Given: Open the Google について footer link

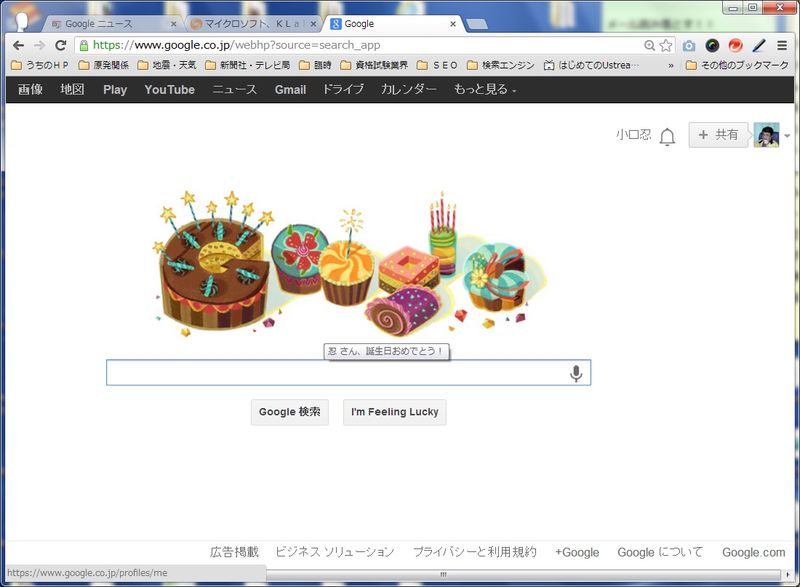Looking at the screenshot, I should [x=660, y=552].
